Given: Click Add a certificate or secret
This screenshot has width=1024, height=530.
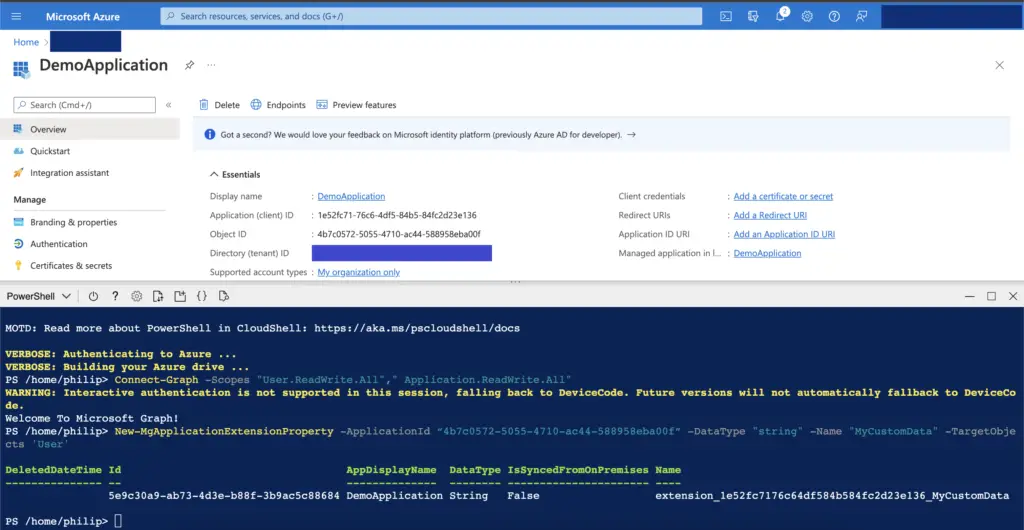Looking at the screenshot, I should [x=783, y=196].
